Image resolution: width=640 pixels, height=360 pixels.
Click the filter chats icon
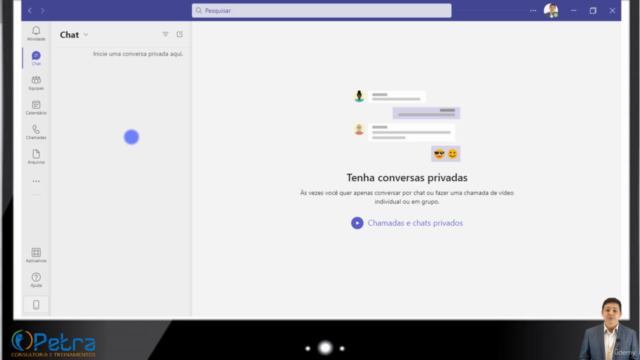tap(165, 34)
